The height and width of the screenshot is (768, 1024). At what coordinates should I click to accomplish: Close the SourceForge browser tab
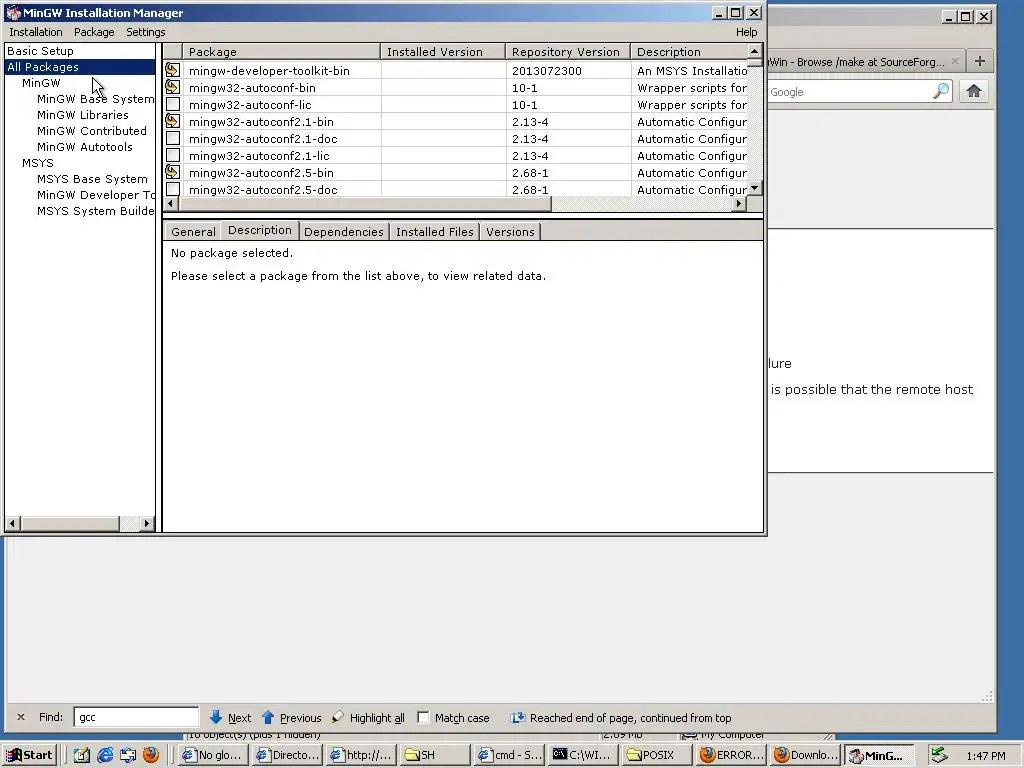pyautogui.click(x=955, y=61)
